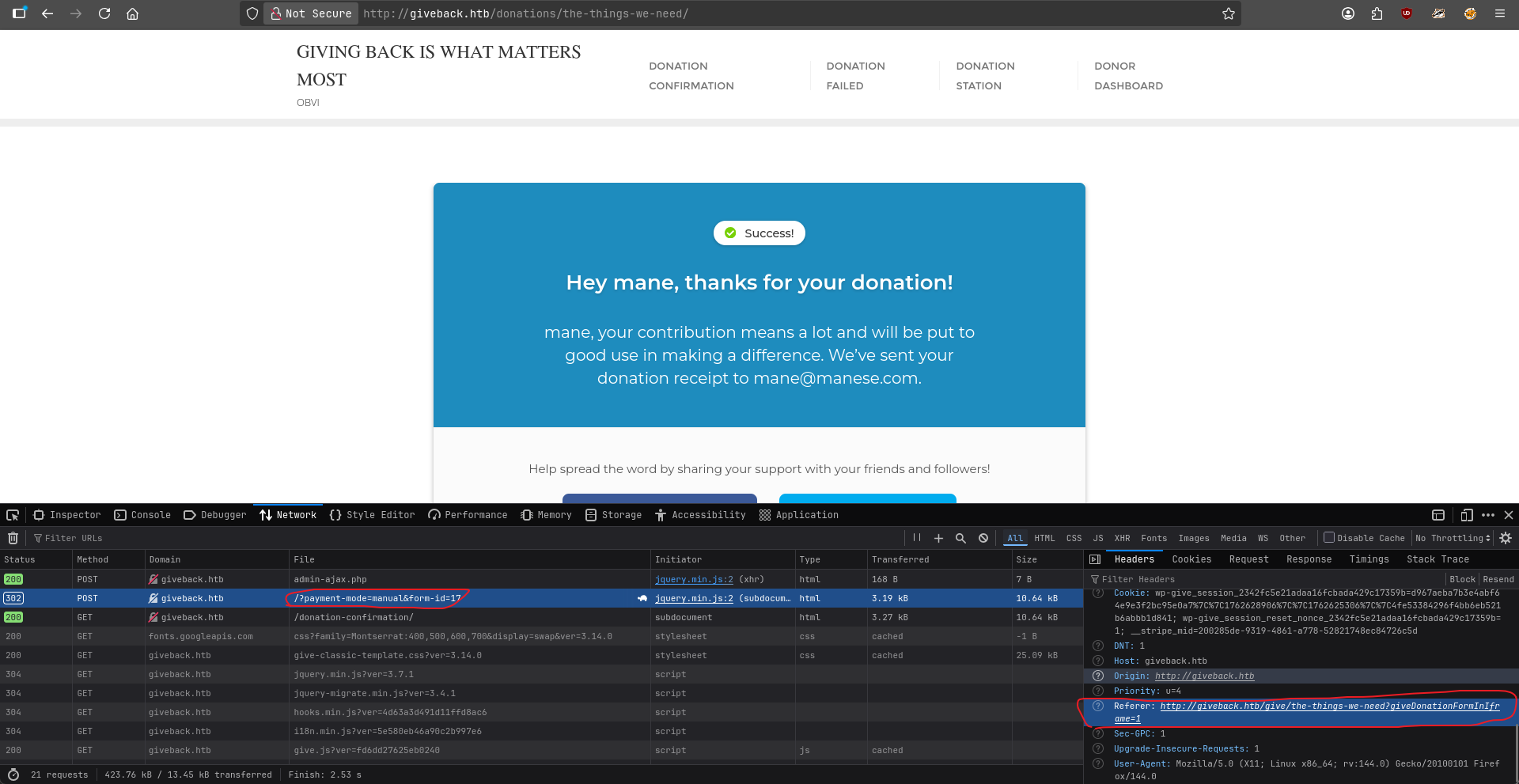
Task: Open DevTools more options ellipsis menu
Action: tap(1488, 515)
